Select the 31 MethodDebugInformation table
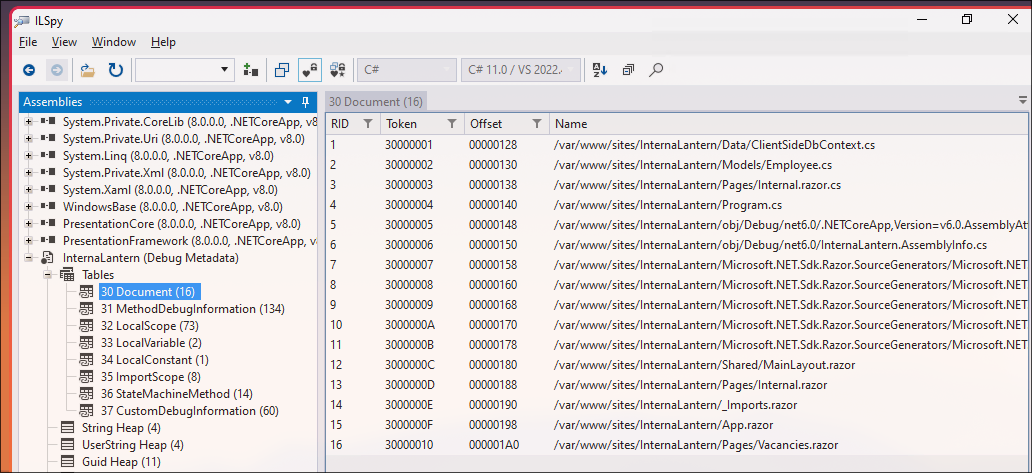The image size is (1032, 473). pos(178,309)
